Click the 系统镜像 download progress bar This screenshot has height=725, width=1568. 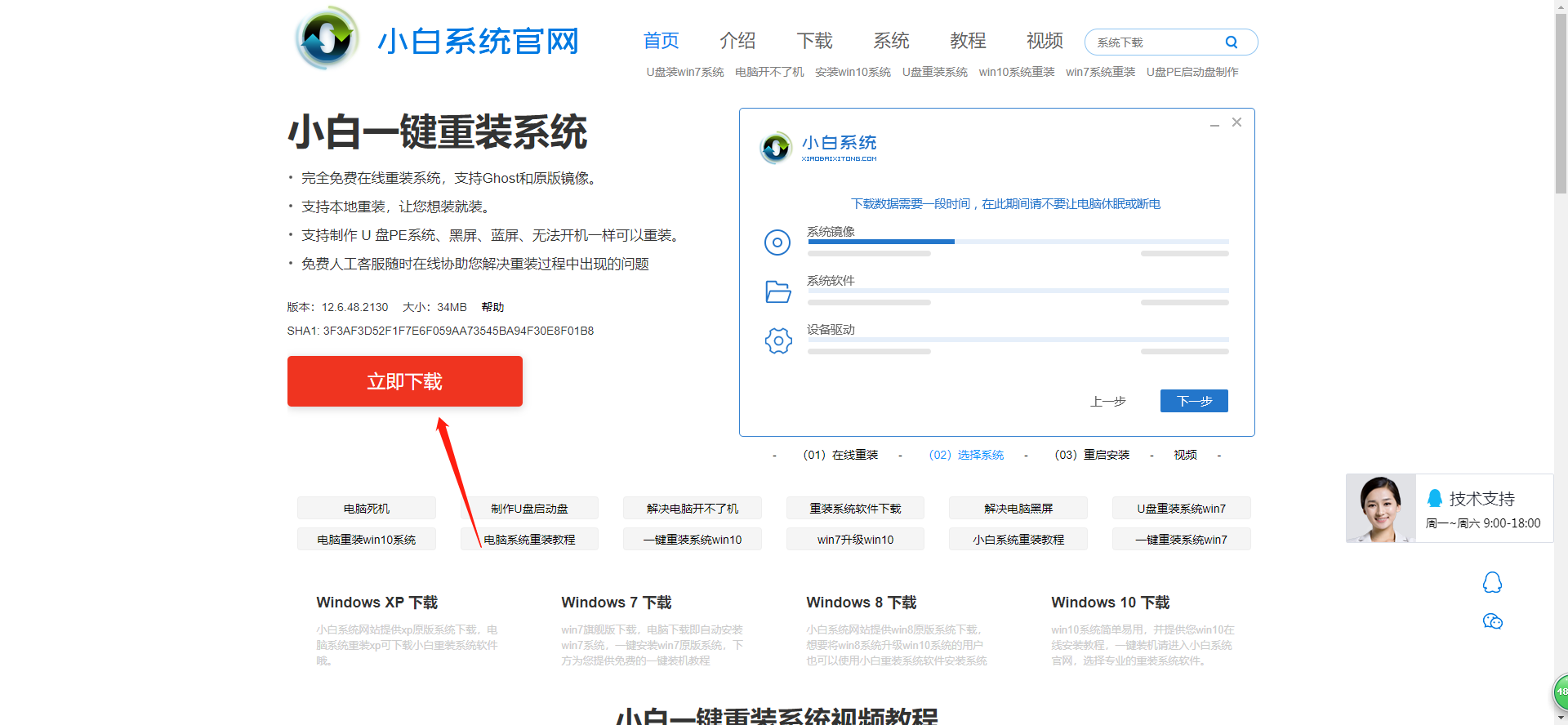pyautogui.click(x=1018, y=242)
